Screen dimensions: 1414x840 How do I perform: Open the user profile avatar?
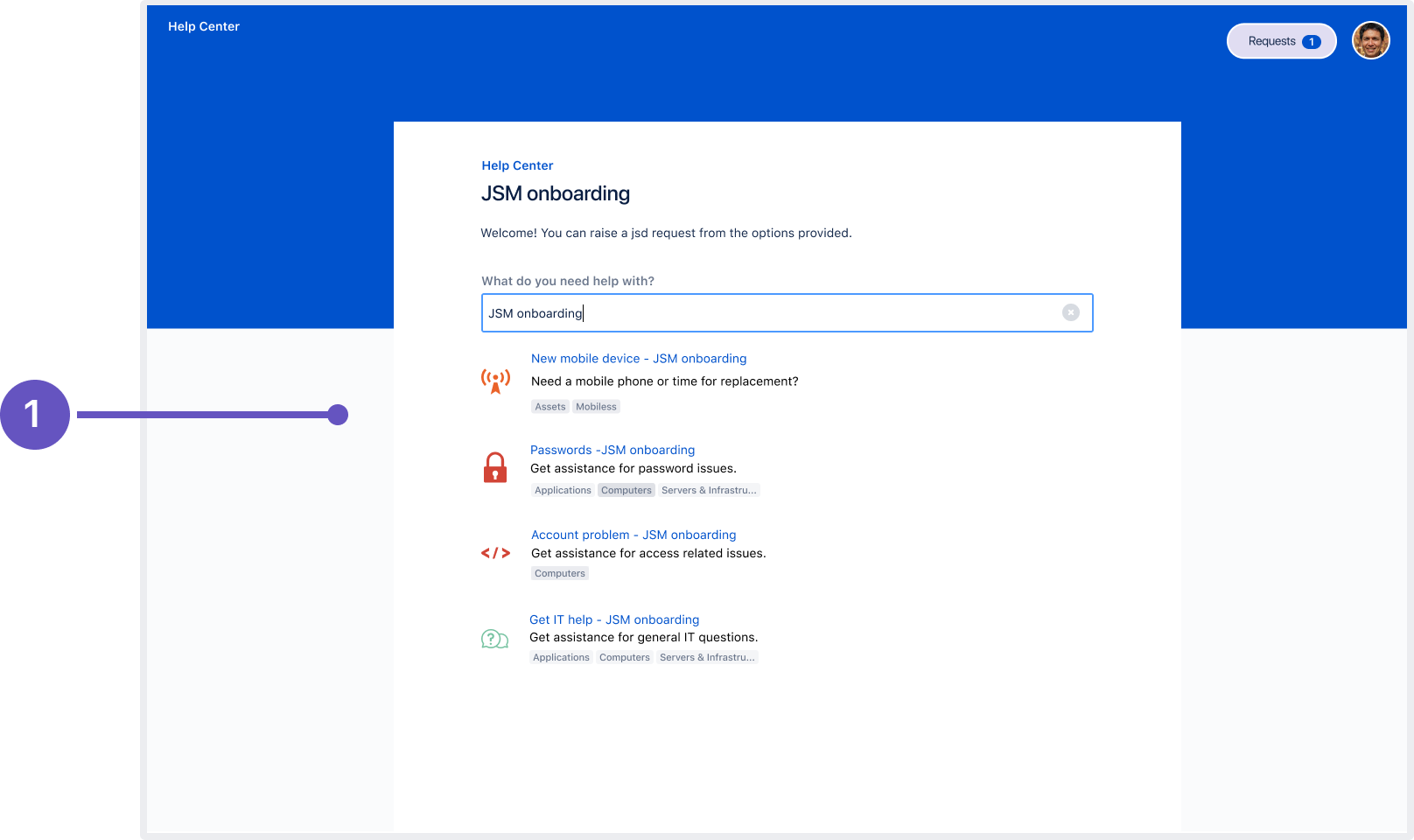coord(1370,40)
